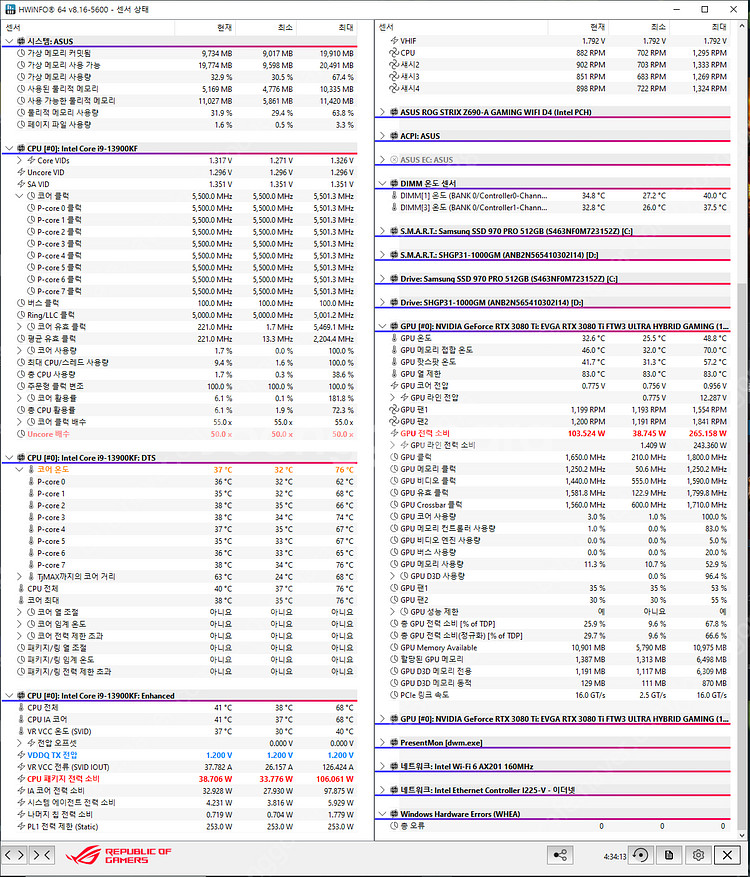Collapse the 시스템: ASUS sensor group
This screenshot has width=750, height=877.
tap(9, 41)
